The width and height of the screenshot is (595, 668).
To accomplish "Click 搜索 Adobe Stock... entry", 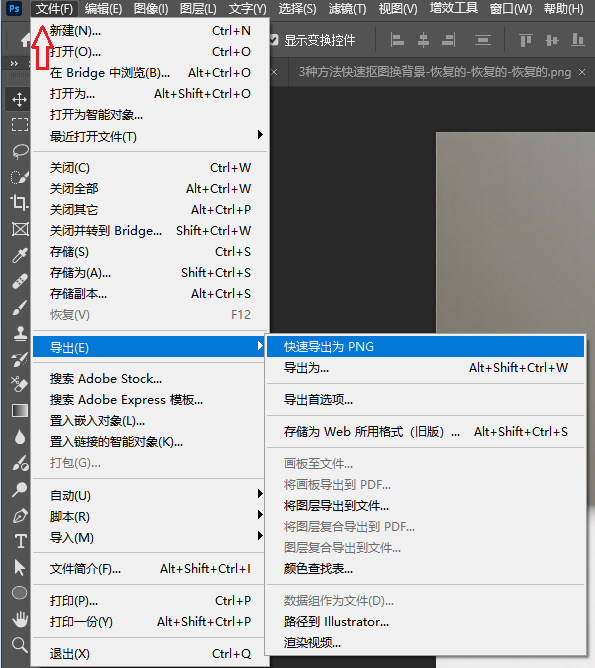I will (x=150, y=378).
